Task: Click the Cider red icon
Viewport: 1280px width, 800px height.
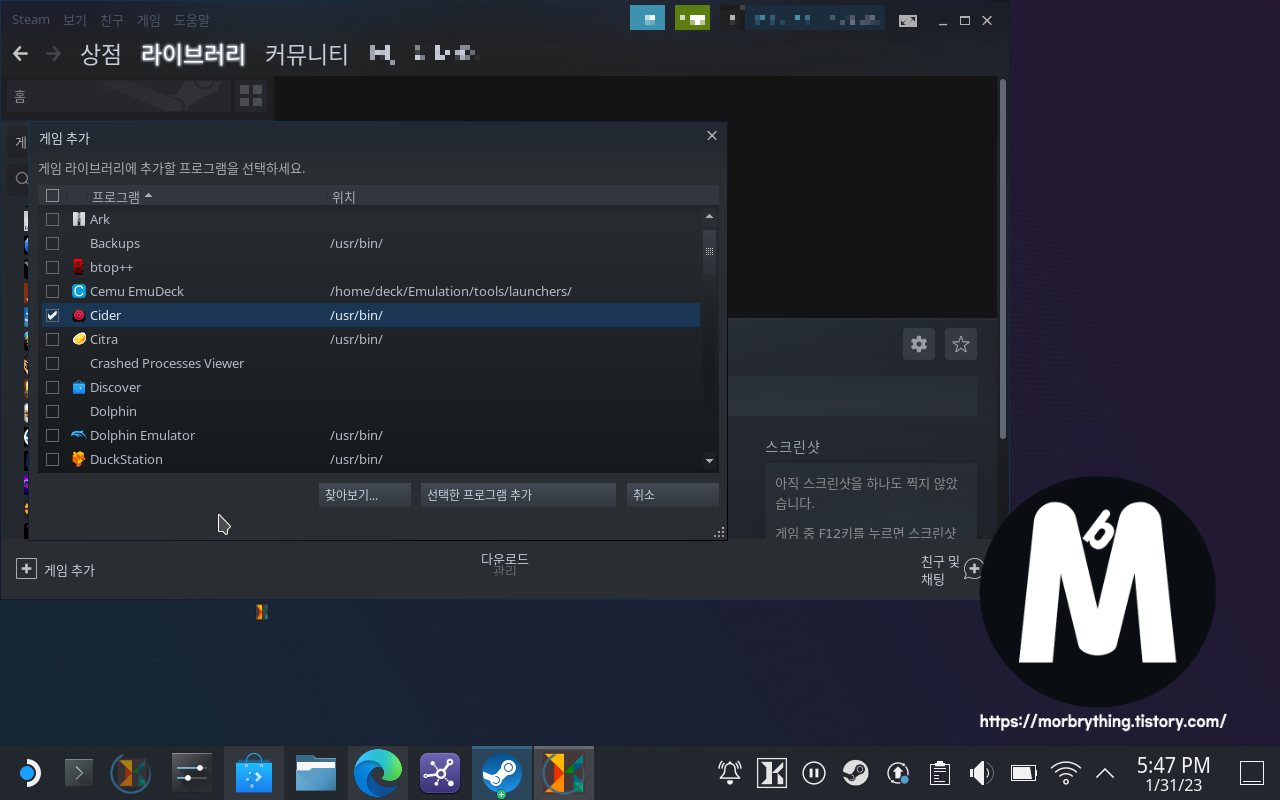Action: (79, 315)
